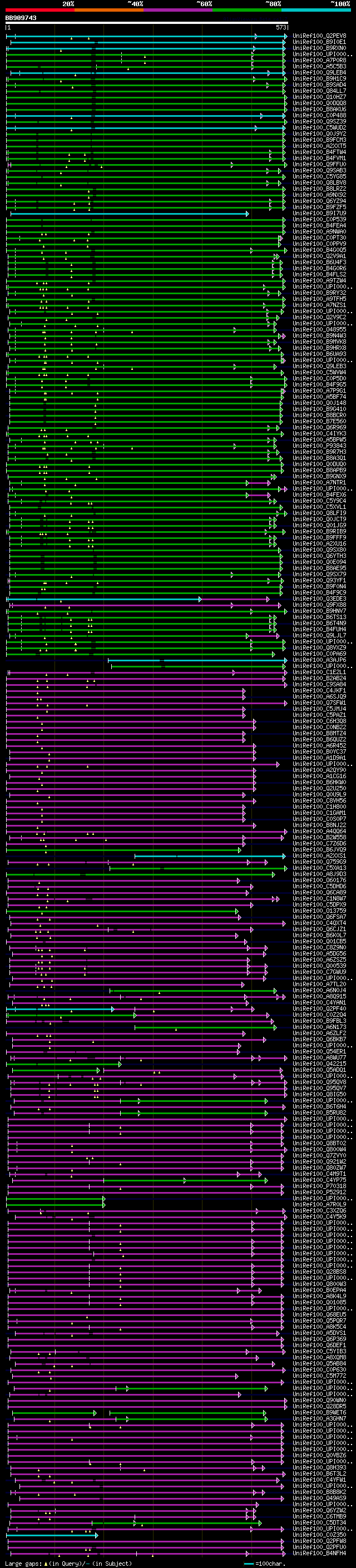The height and width of the screenshot is (1568, 356).
Task: Select the short cyan bar for UniRef100_A3AJP6
Action: pos(197,660)
